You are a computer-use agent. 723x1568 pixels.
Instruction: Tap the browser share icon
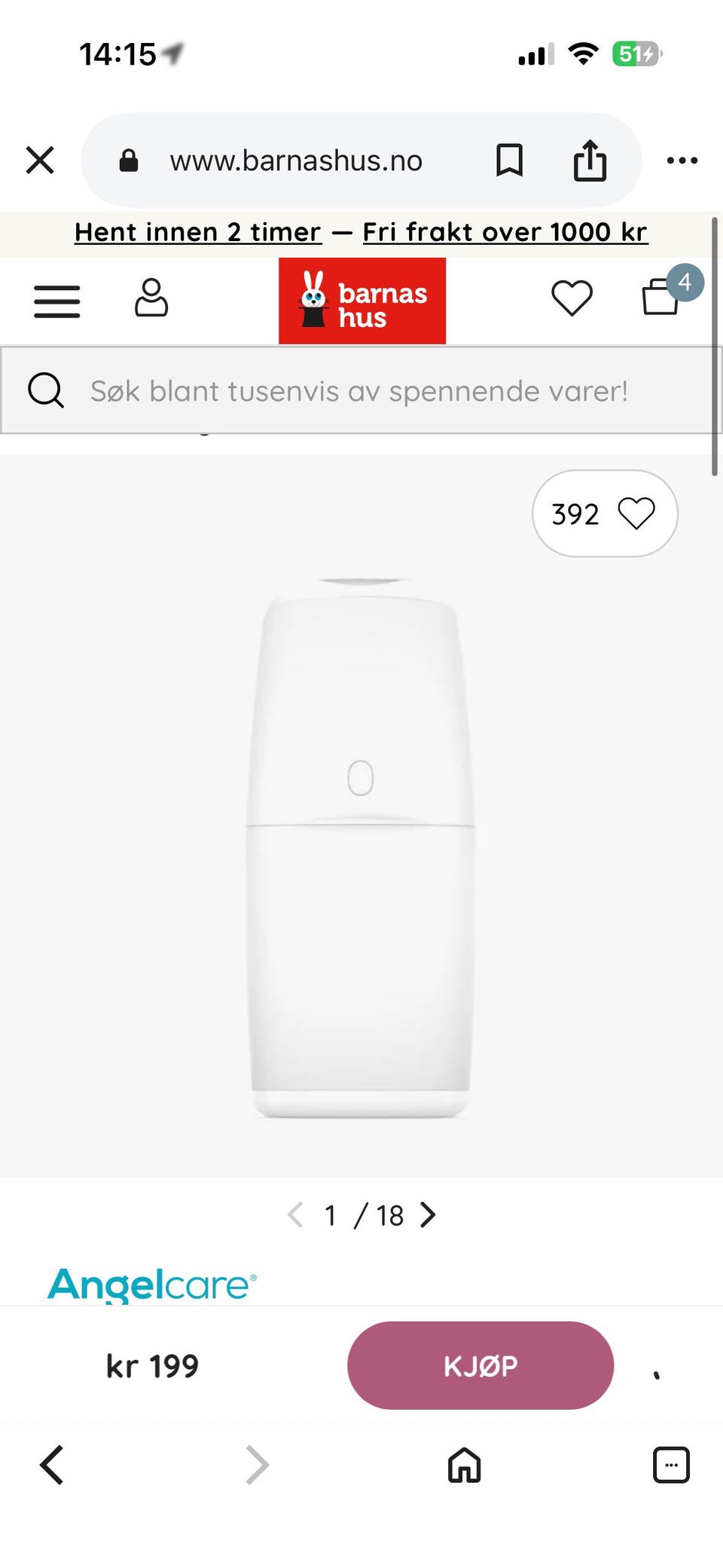click(590, 160)
